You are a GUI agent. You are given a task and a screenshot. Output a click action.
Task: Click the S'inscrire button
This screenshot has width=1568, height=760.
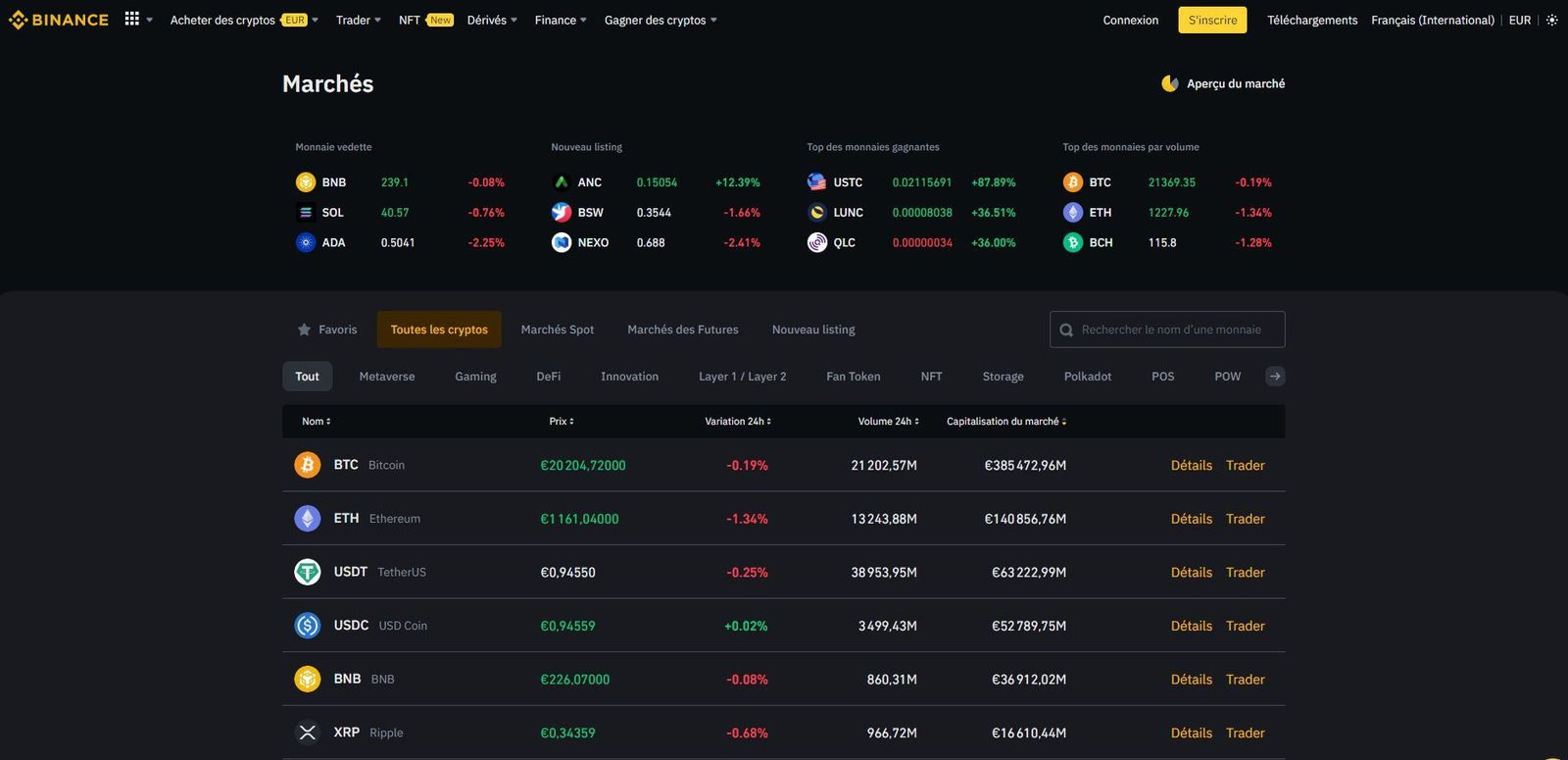pos(1212,20)
